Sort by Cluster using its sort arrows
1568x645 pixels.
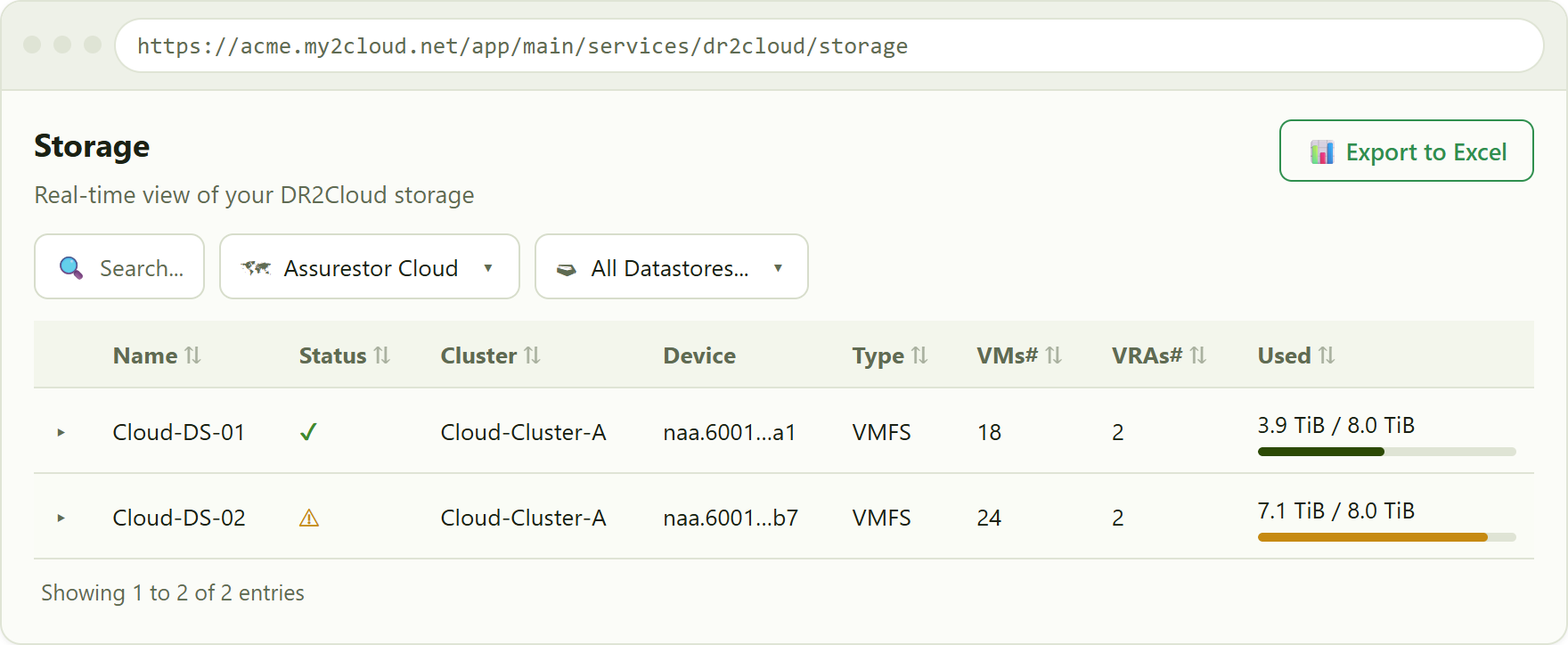532,355
